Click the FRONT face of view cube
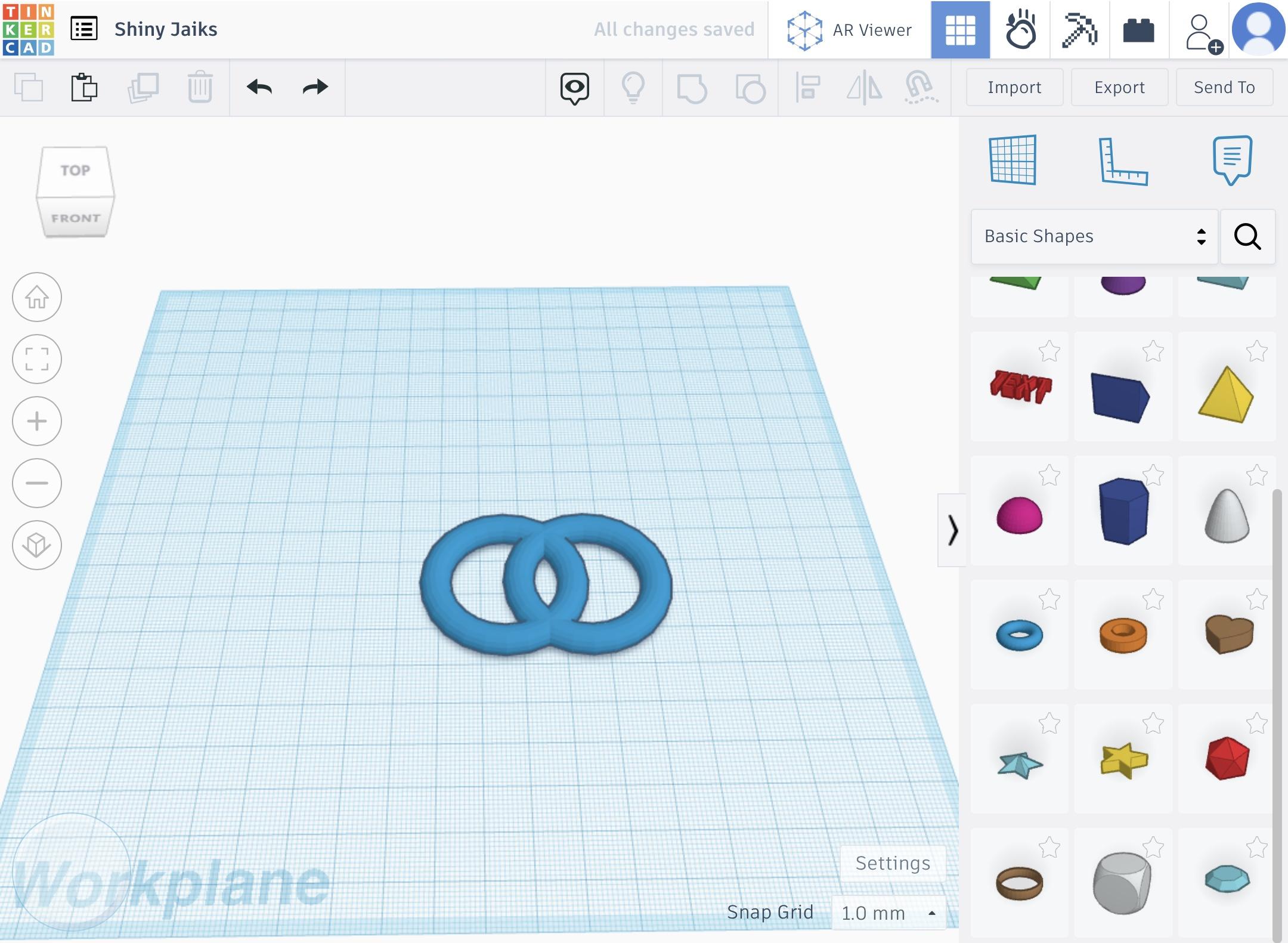 coord(76,218)
